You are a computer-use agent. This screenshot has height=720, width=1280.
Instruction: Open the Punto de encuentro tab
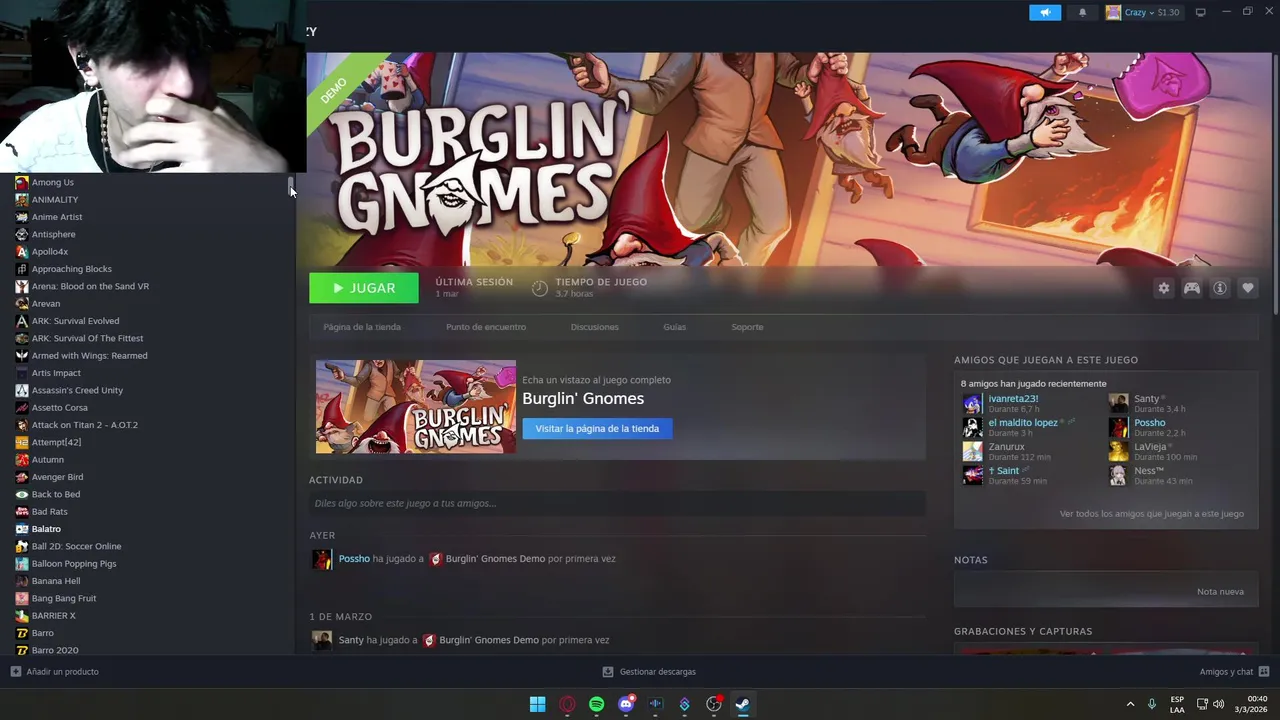tap(486, 327)
